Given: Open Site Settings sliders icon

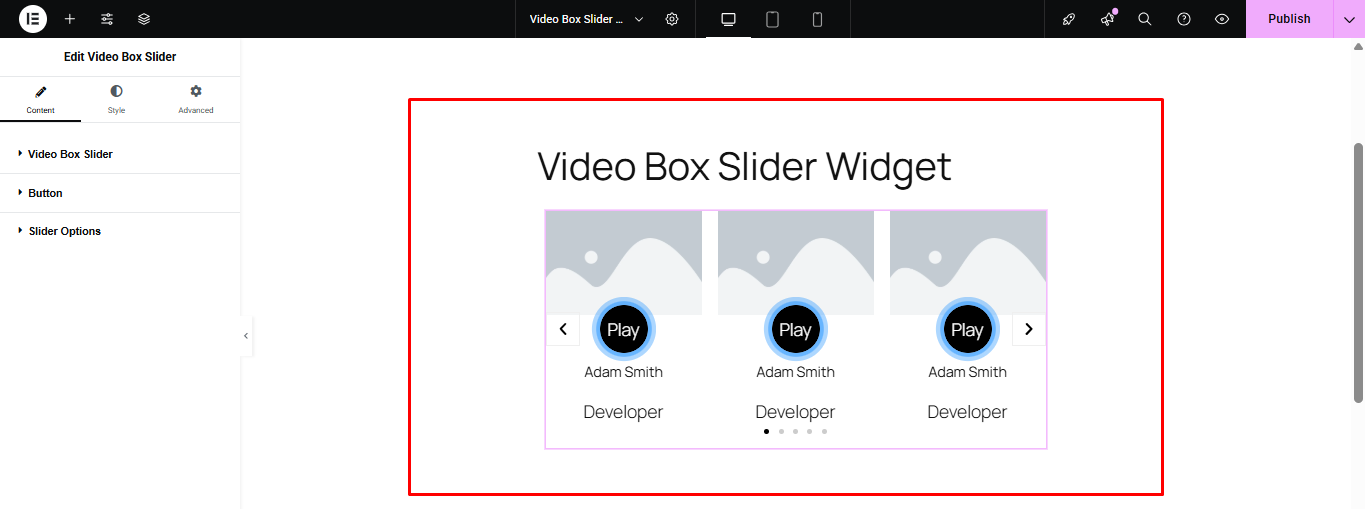Looking at the screenshot, I should [107, 19].
